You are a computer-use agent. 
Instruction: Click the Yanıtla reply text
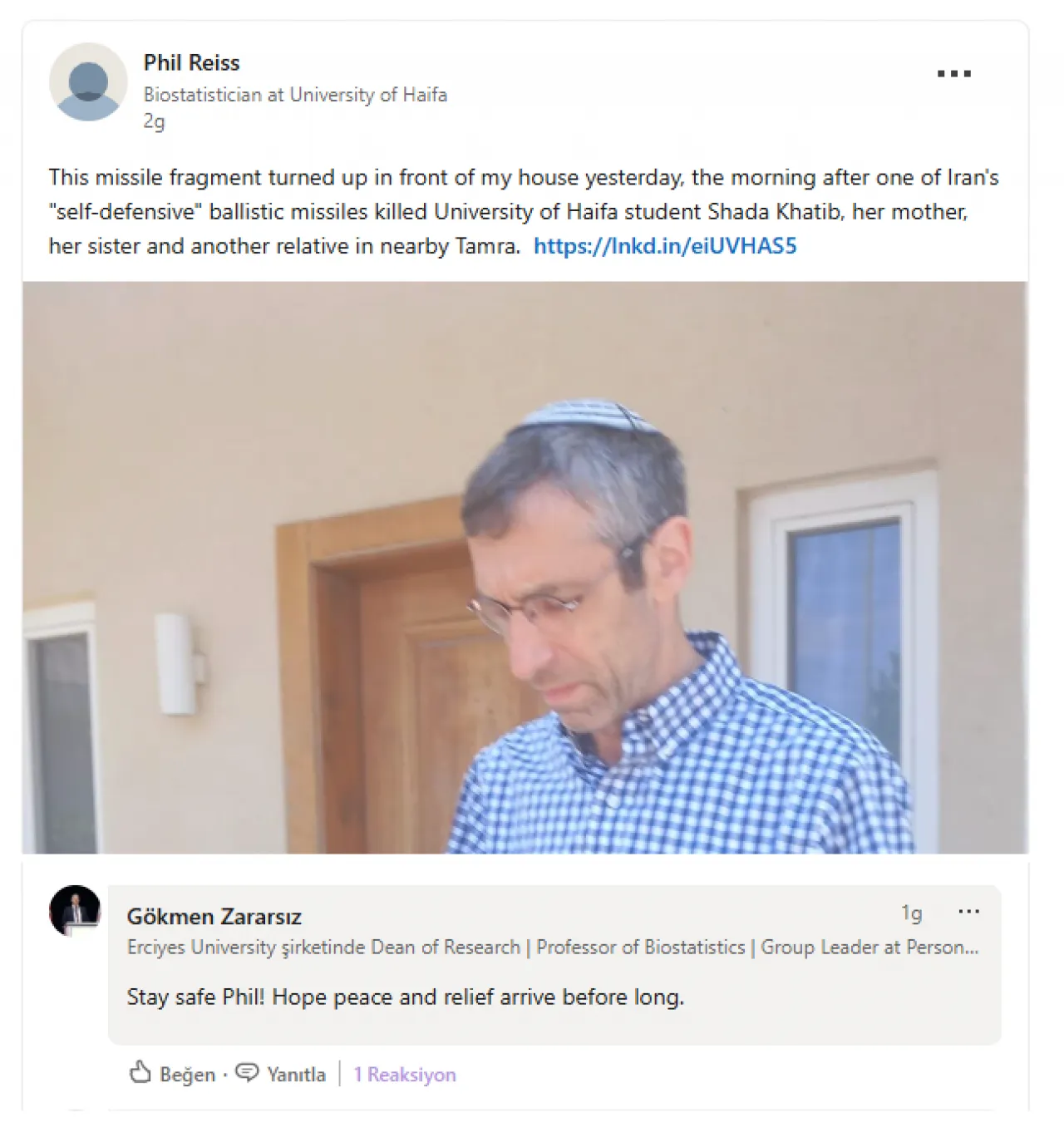point(296,1075)
